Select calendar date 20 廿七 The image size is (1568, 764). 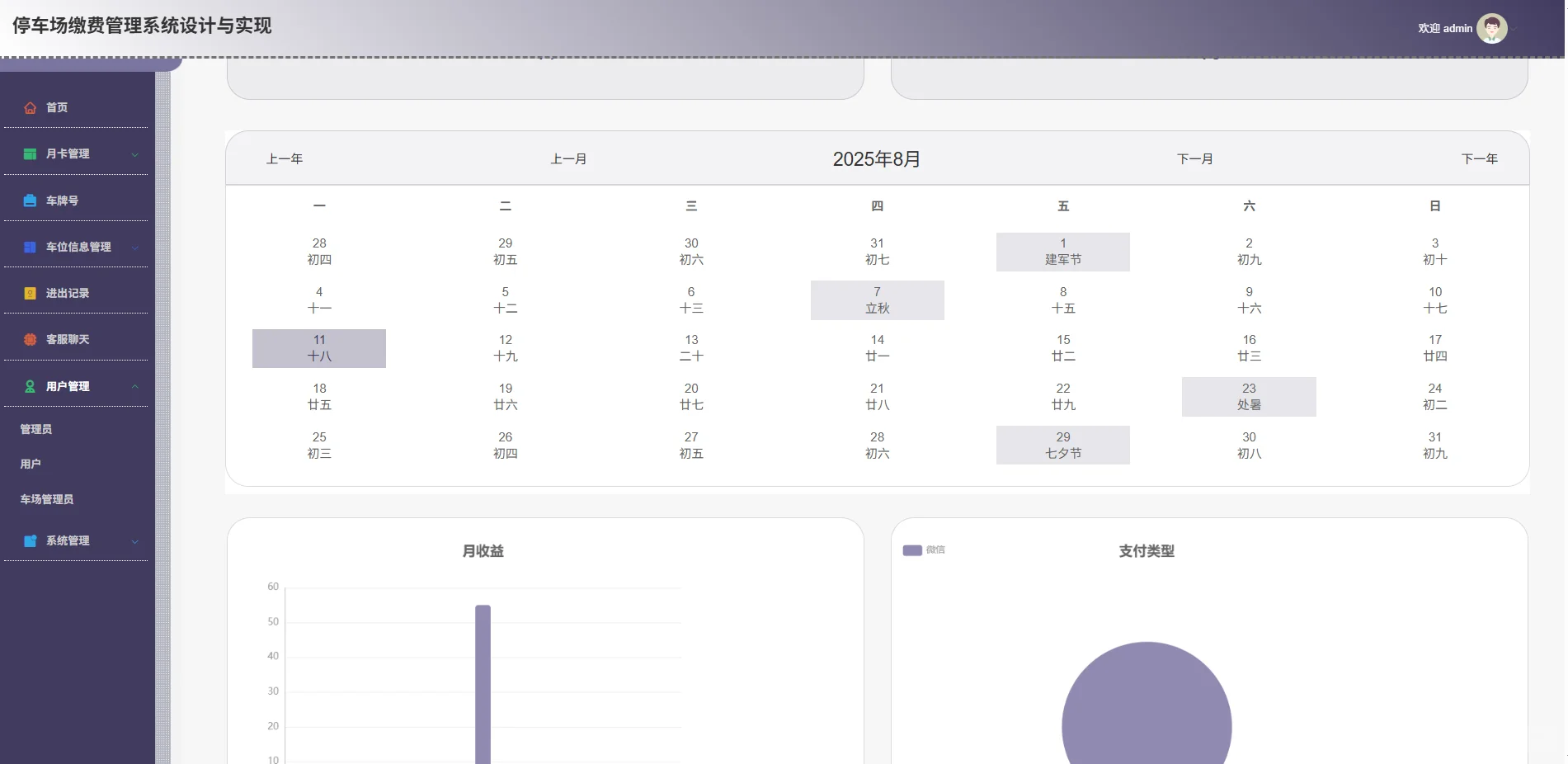coord(691,397)
